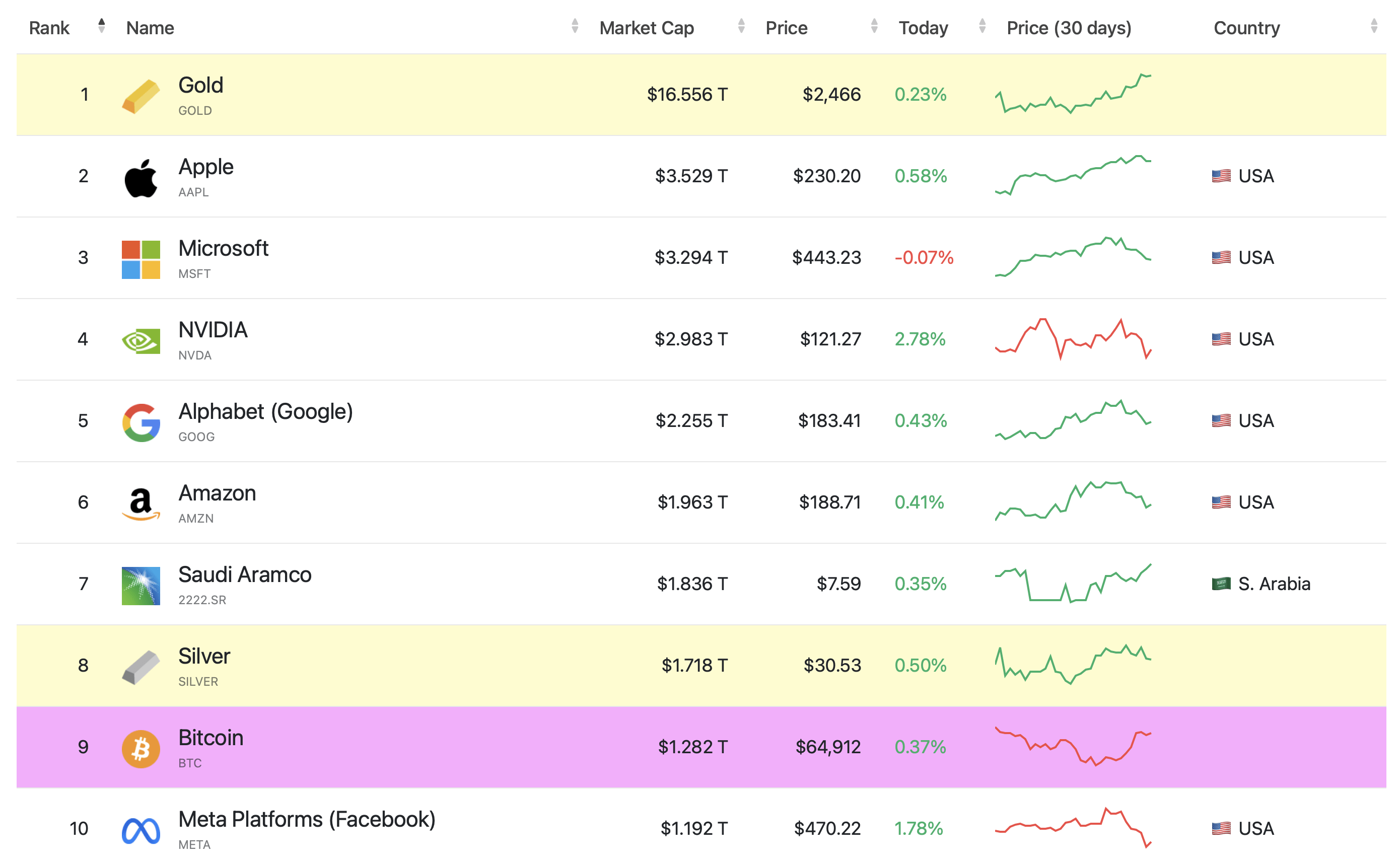The width and height of the screenshot is (1400, 864).
Task: Click NVIDIA's 30-day price sparkline chart
Action: [x=1073, y=339]
